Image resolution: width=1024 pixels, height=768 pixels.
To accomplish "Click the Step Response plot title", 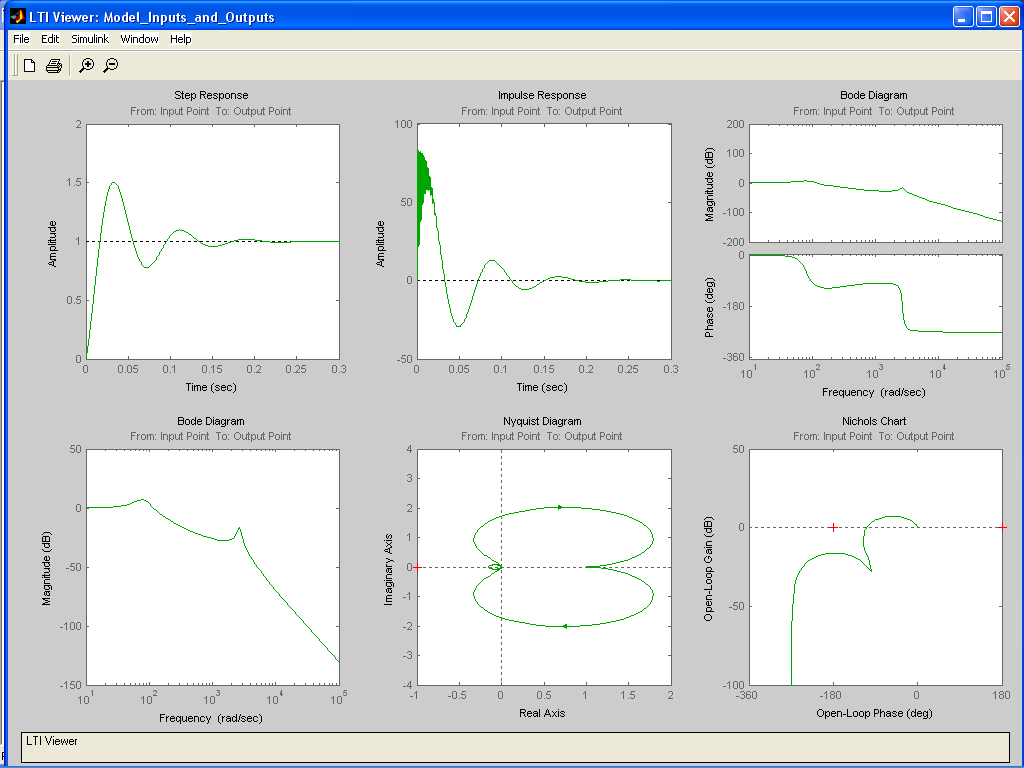I will coord(211,95).
